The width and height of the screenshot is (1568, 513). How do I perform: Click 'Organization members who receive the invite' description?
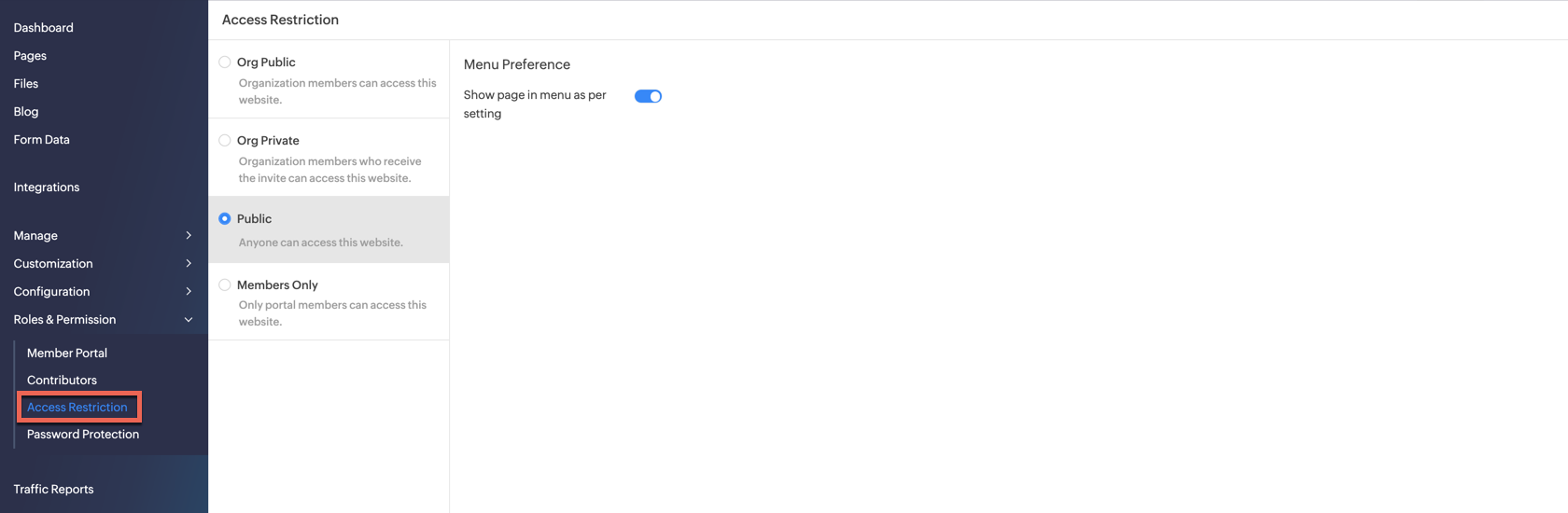[x=329, y=170]
